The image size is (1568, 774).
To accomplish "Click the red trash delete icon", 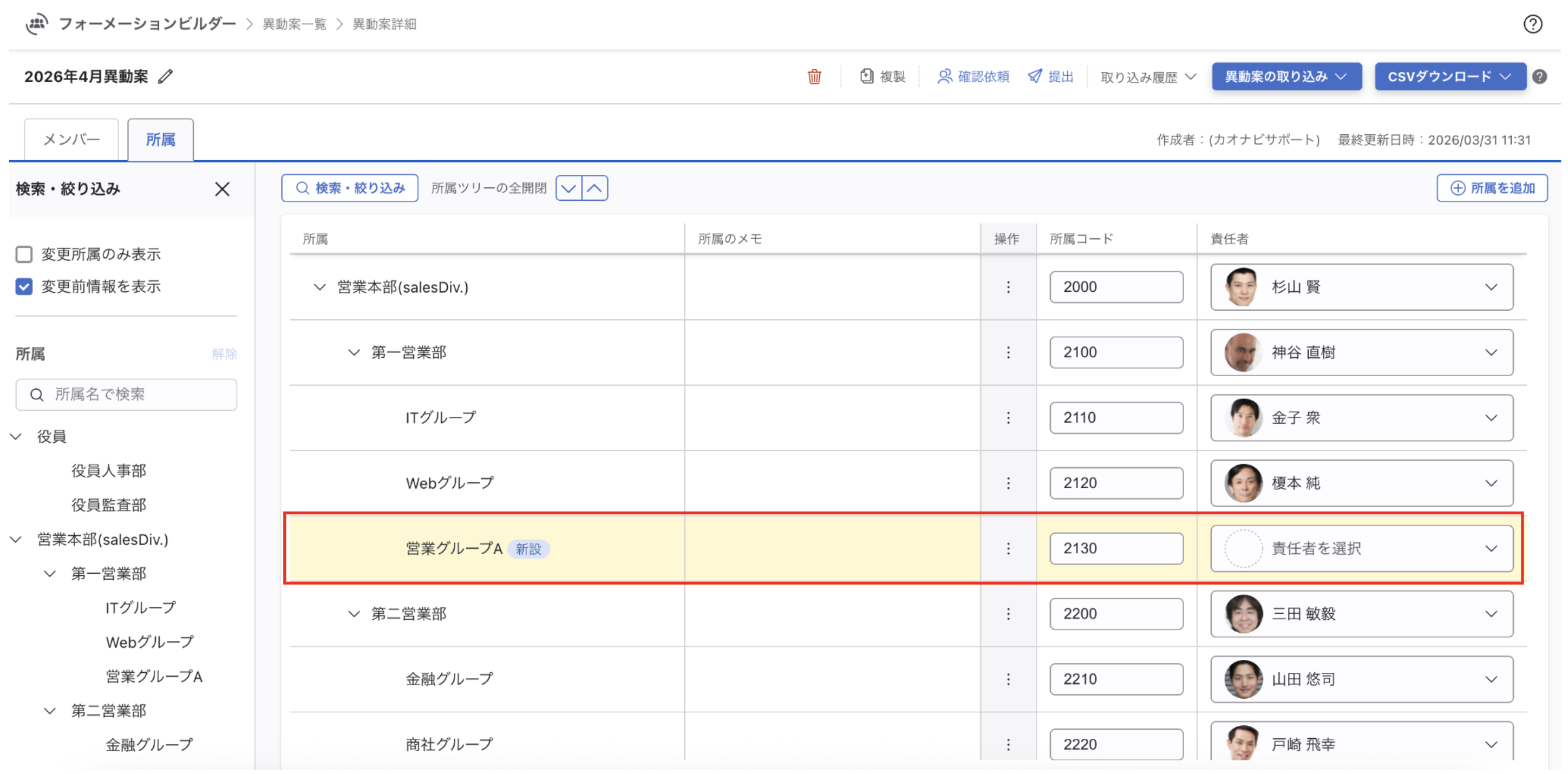I will (814, 77).
